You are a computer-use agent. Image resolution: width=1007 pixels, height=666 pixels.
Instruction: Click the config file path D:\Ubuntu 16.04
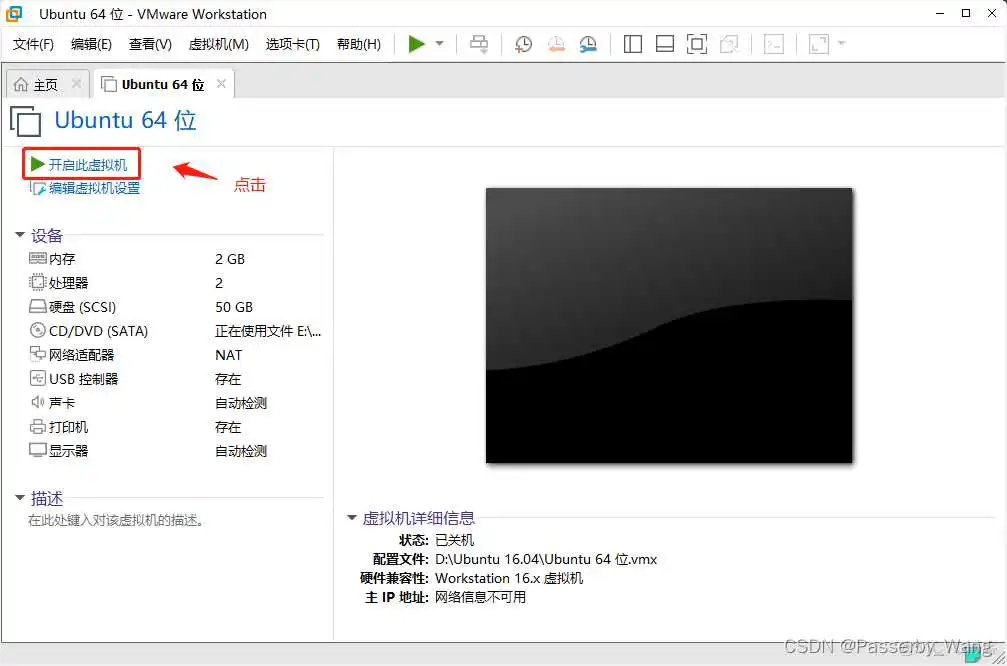(546, 559)
